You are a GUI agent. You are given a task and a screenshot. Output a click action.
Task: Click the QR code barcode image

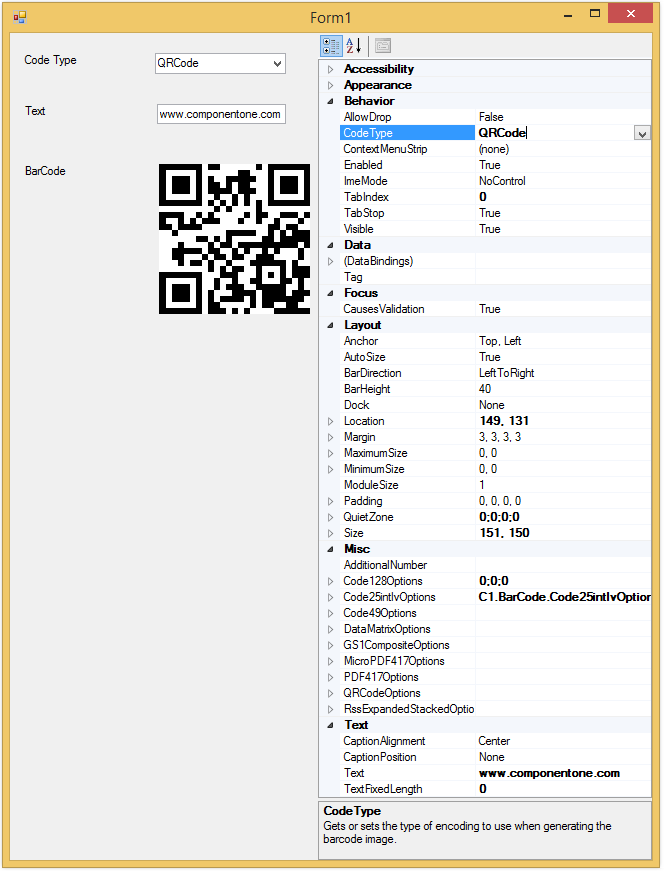click(x=234, y=238)
